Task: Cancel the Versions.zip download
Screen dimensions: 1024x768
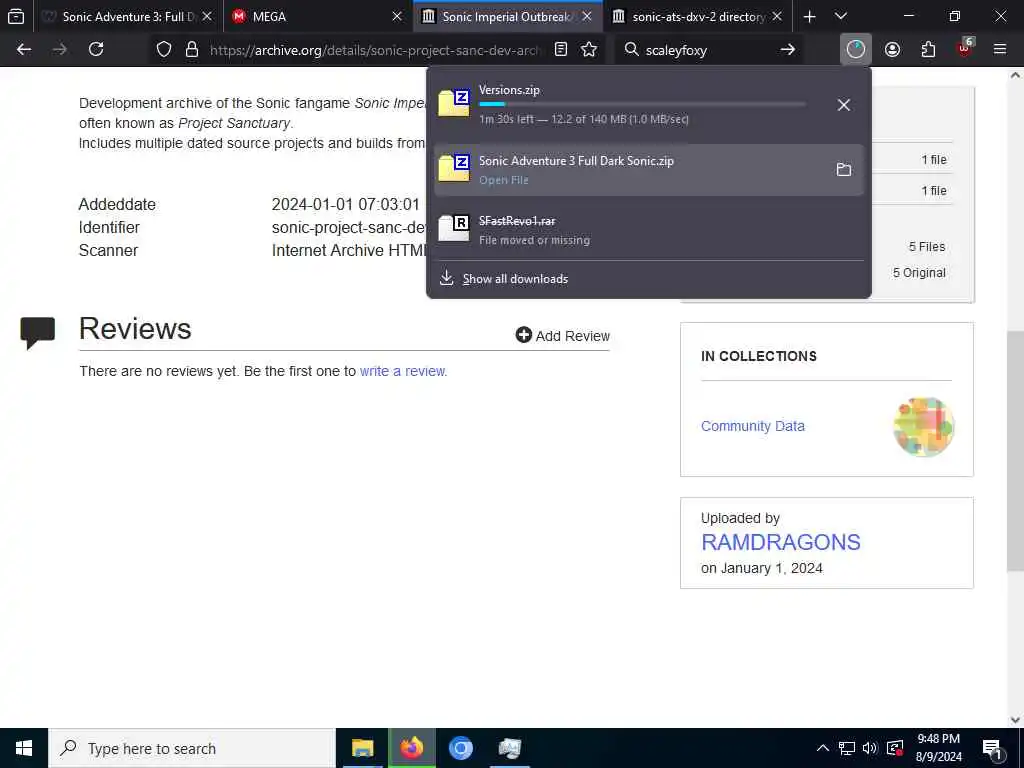Action: click(x=844, y=104)
